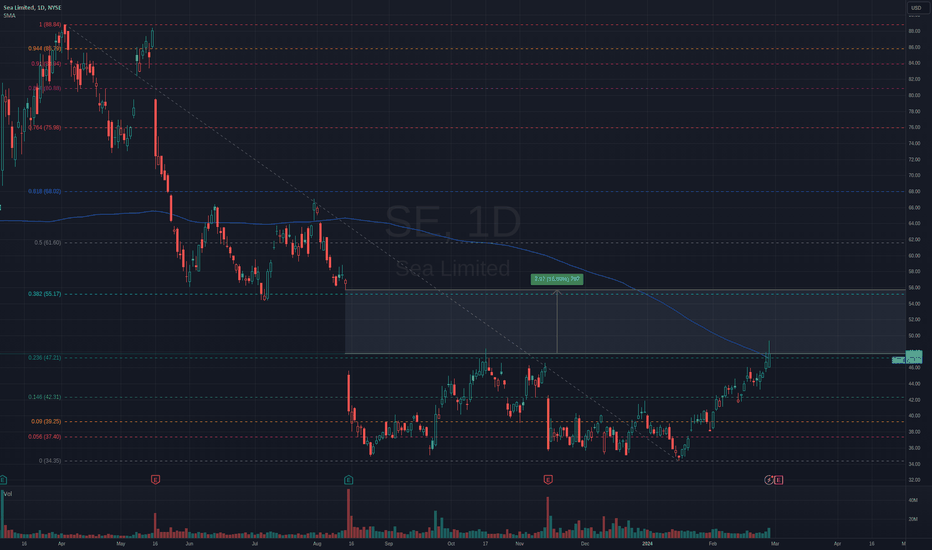Click the 40M volume axis label
The image size is (932, 550).
click(x=912, y=501)
